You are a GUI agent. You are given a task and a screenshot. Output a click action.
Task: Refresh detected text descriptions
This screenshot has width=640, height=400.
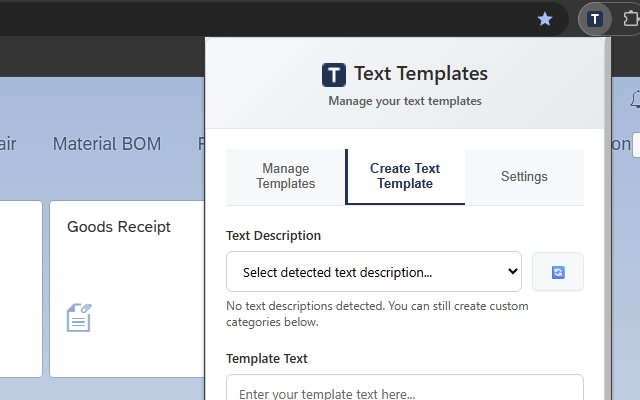(x=558, y=272)
